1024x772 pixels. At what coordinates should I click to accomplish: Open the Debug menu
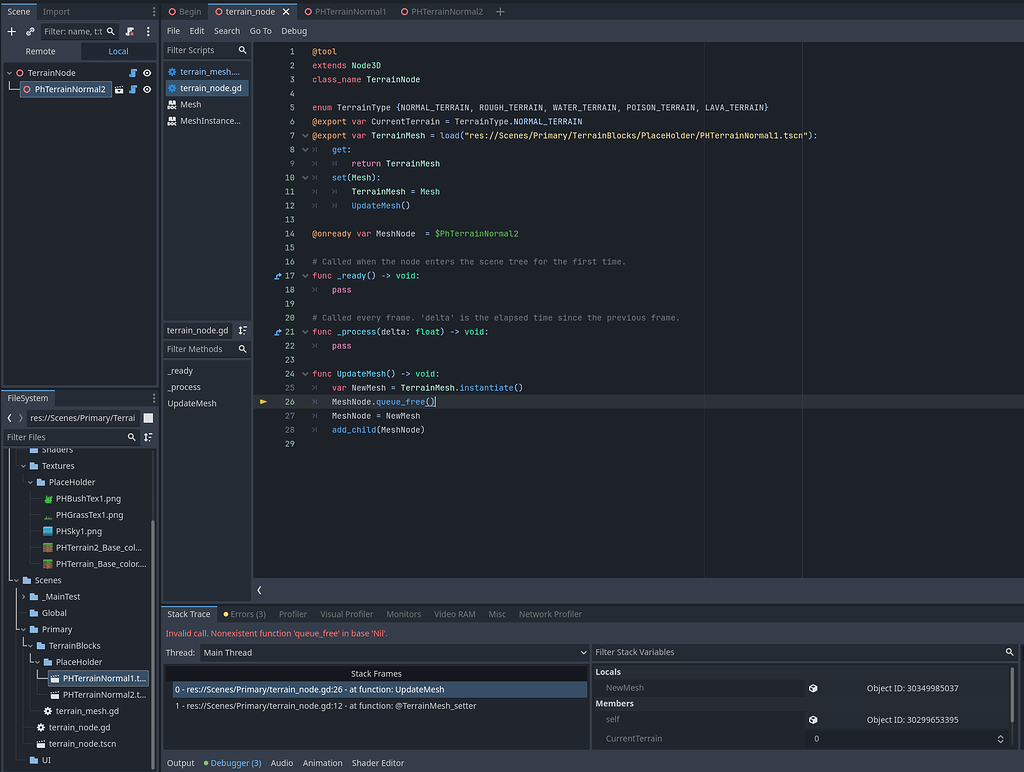pos(292,31)
